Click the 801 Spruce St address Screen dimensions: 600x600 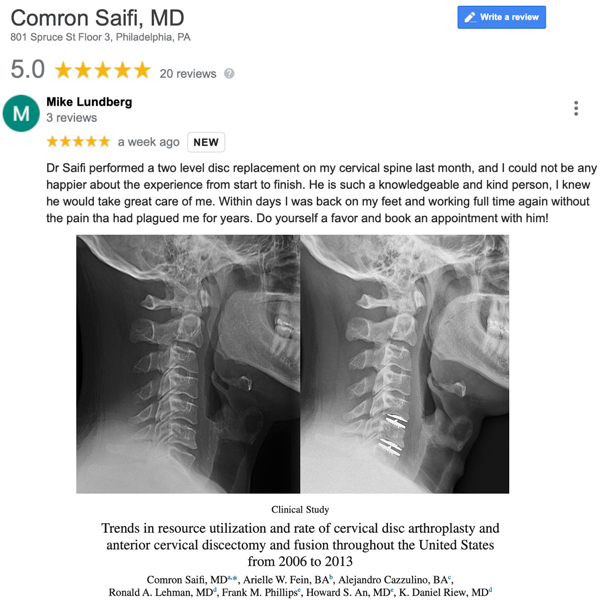click(x=100, y=37)
